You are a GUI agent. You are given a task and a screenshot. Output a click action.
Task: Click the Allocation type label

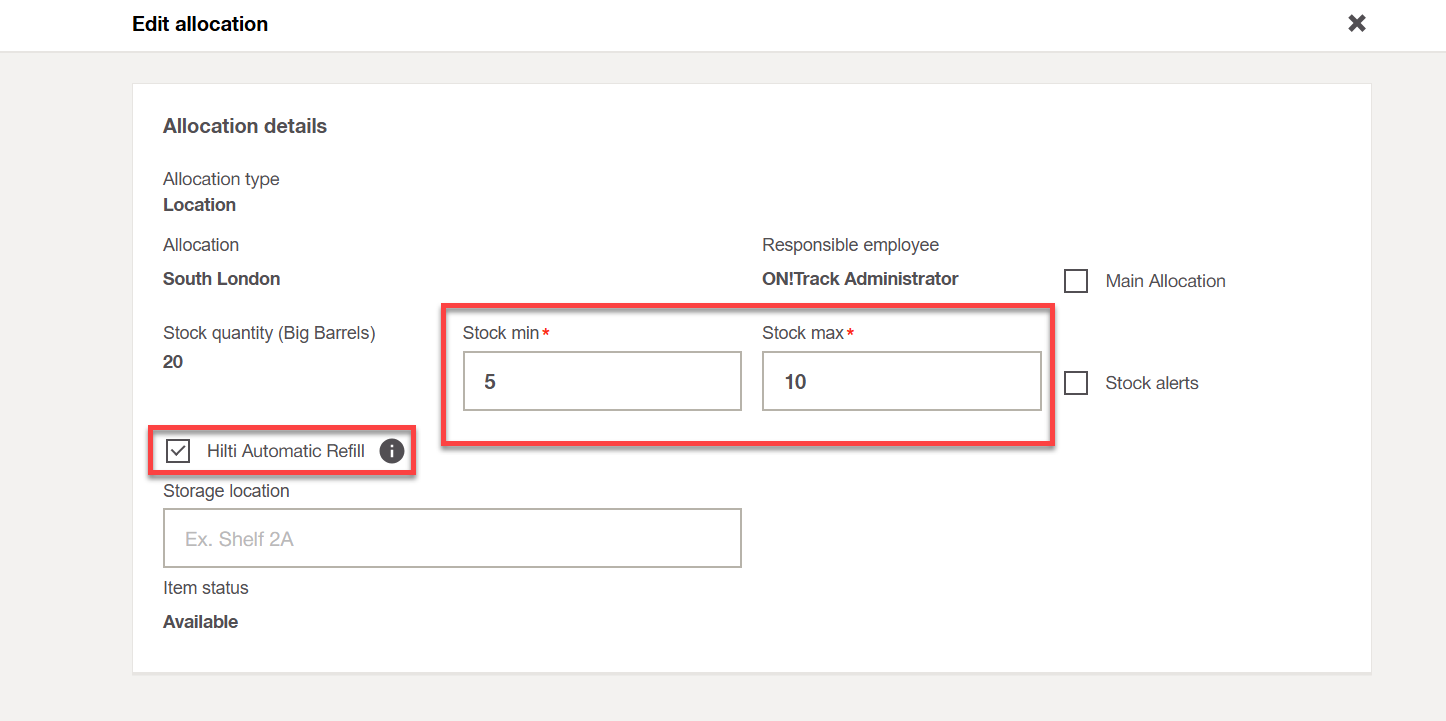(221, 179)
